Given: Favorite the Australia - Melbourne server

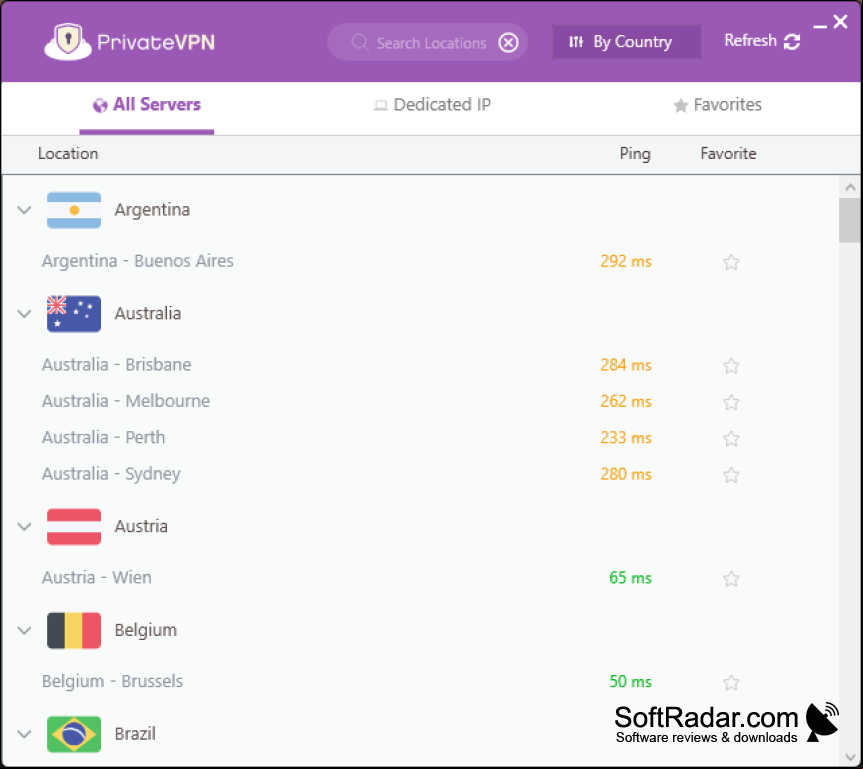Looking at the screenshot, I should pyautogui.click(x=731, y=402).
